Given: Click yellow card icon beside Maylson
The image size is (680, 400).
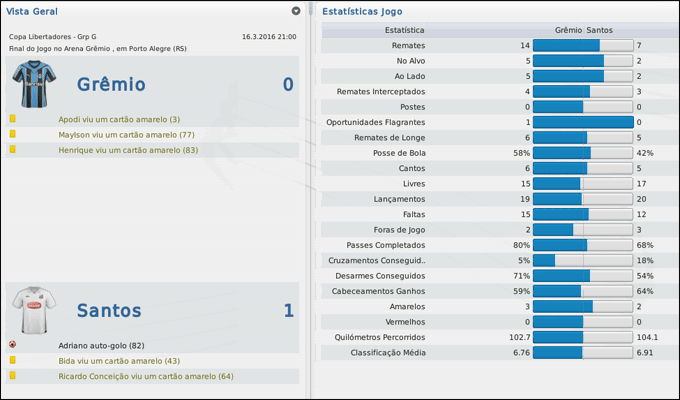Looking at the screenshot, I should click(x=13, y=134).
